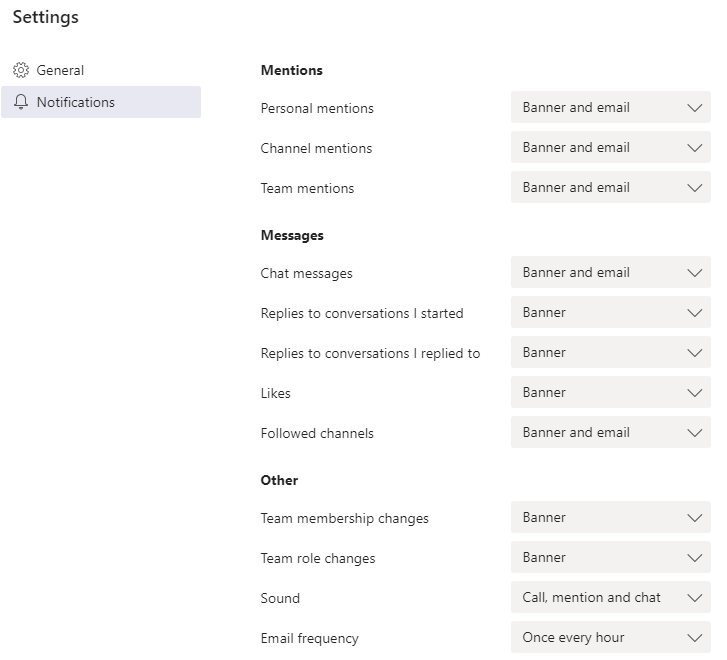Click the Notifications bell icon
Image resolution: width=727 pixels, height=660 pixels.
(x=21, y=102)
